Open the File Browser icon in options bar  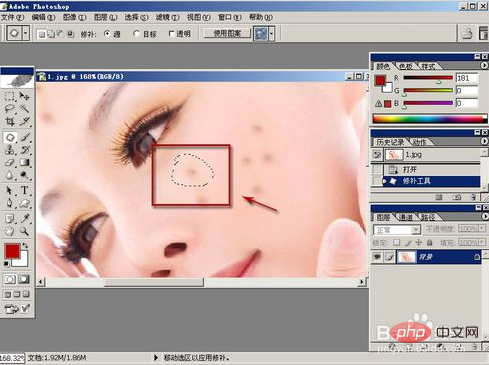(467, 33)
